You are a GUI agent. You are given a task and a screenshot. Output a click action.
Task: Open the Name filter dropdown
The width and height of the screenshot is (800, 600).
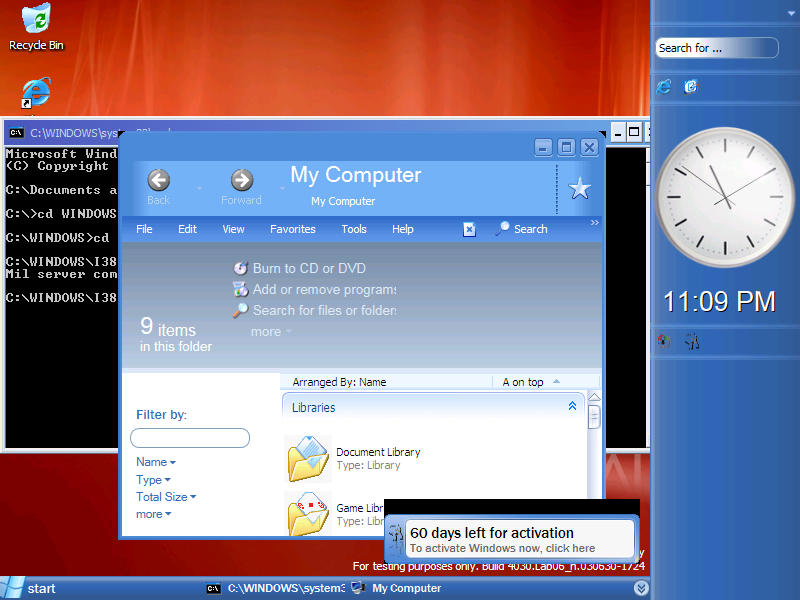156,462
